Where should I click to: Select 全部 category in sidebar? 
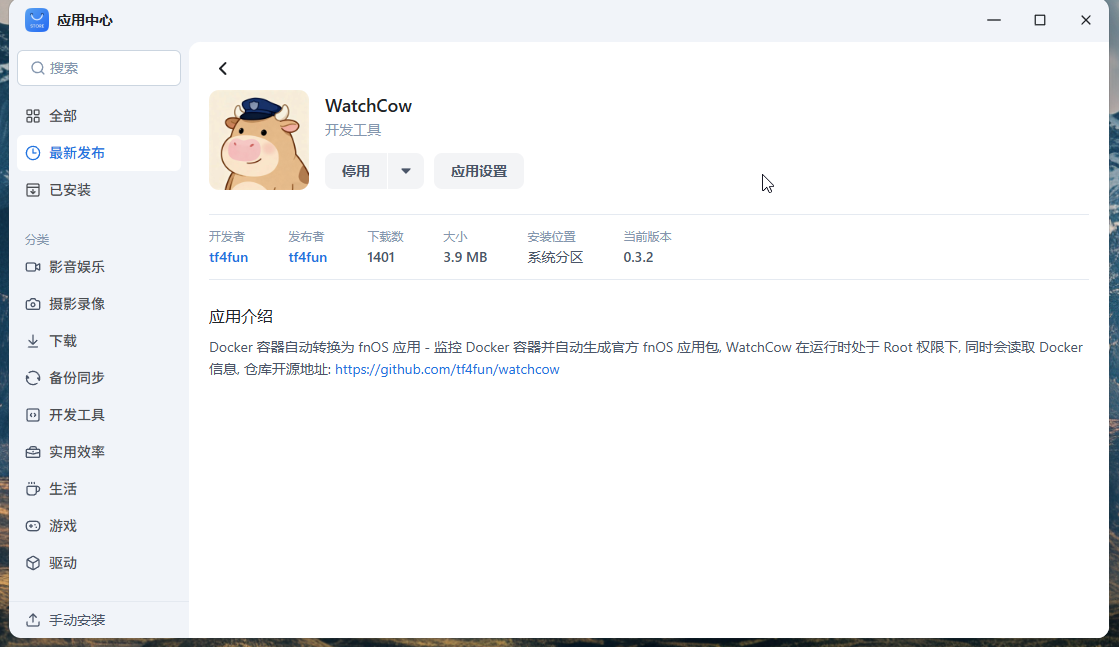[99, 116]
